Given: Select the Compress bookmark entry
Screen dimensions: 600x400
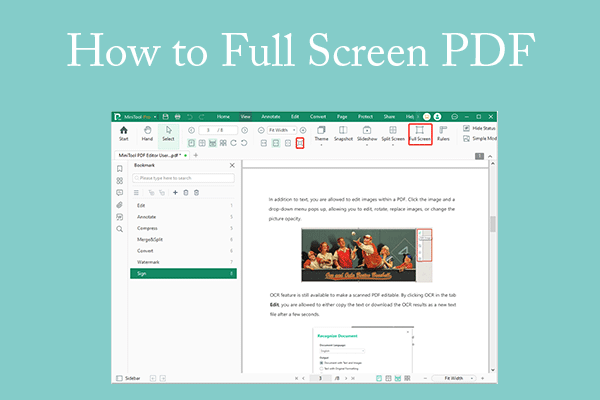Looking at the screenshot, I should click(x=184, y=228).
